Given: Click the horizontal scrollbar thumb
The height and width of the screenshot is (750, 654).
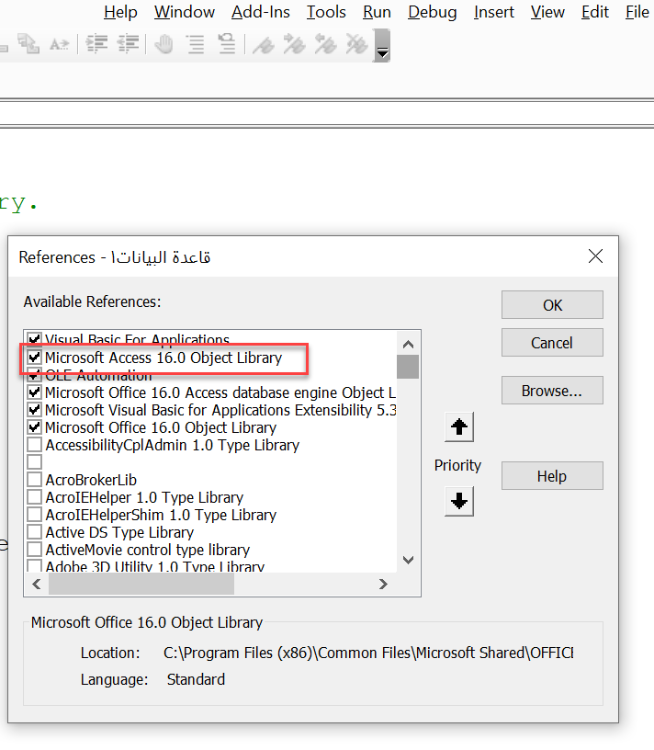Looking at the screenshot, I should click(x=141, y=584).
